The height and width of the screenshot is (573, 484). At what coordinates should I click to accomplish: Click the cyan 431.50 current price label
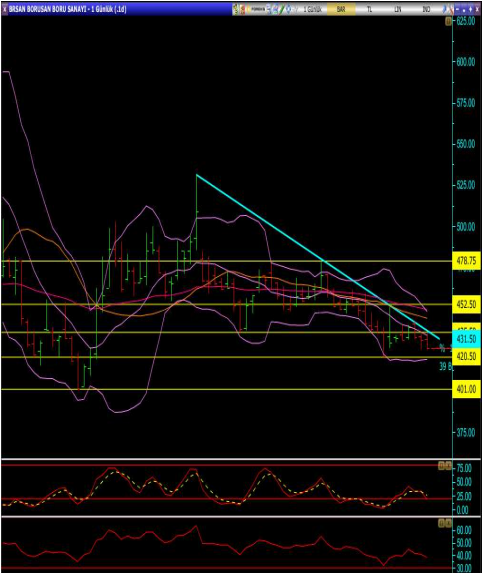[466, 339]
